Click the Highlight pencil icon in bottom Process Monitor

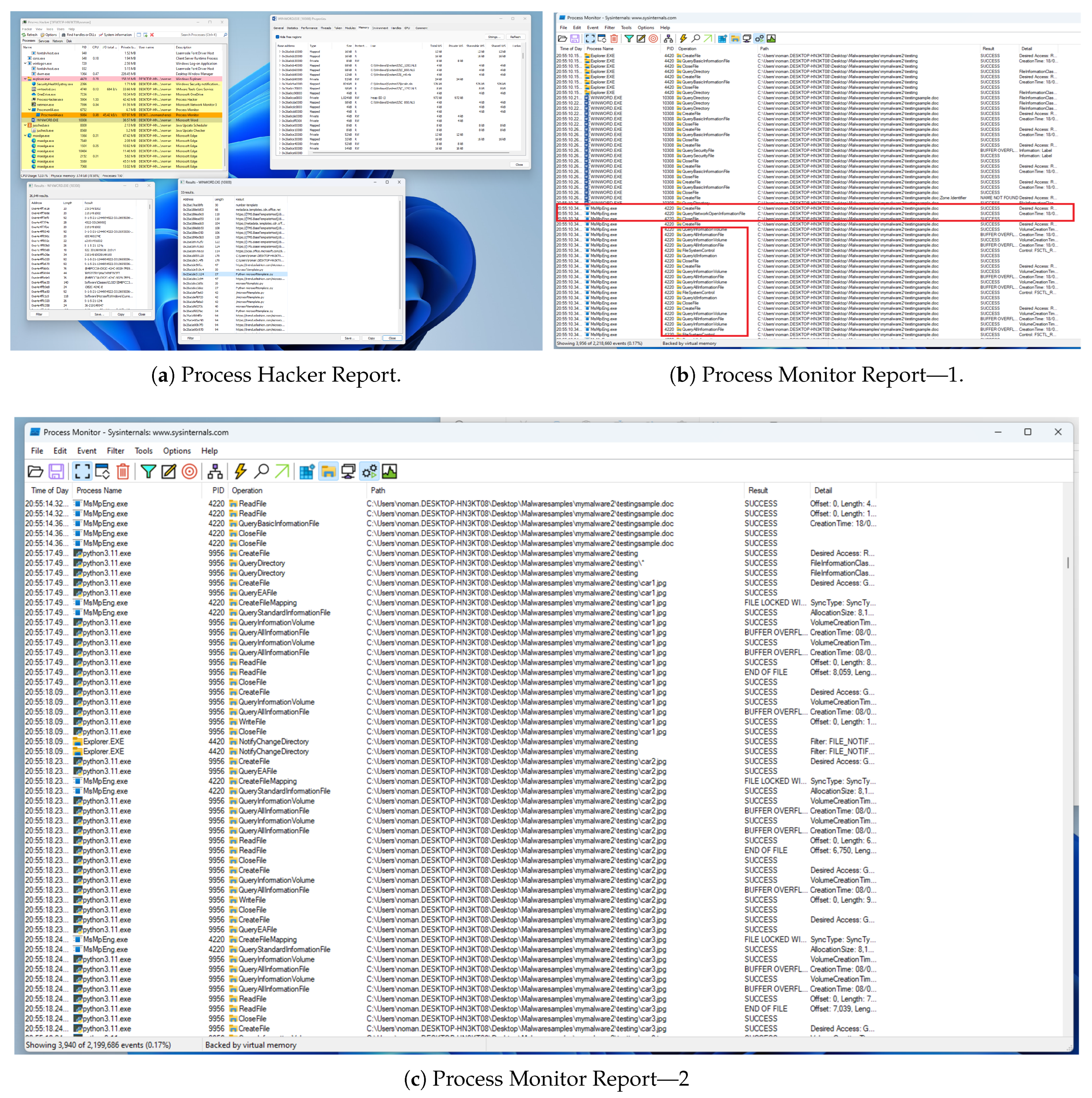point(169,471)
